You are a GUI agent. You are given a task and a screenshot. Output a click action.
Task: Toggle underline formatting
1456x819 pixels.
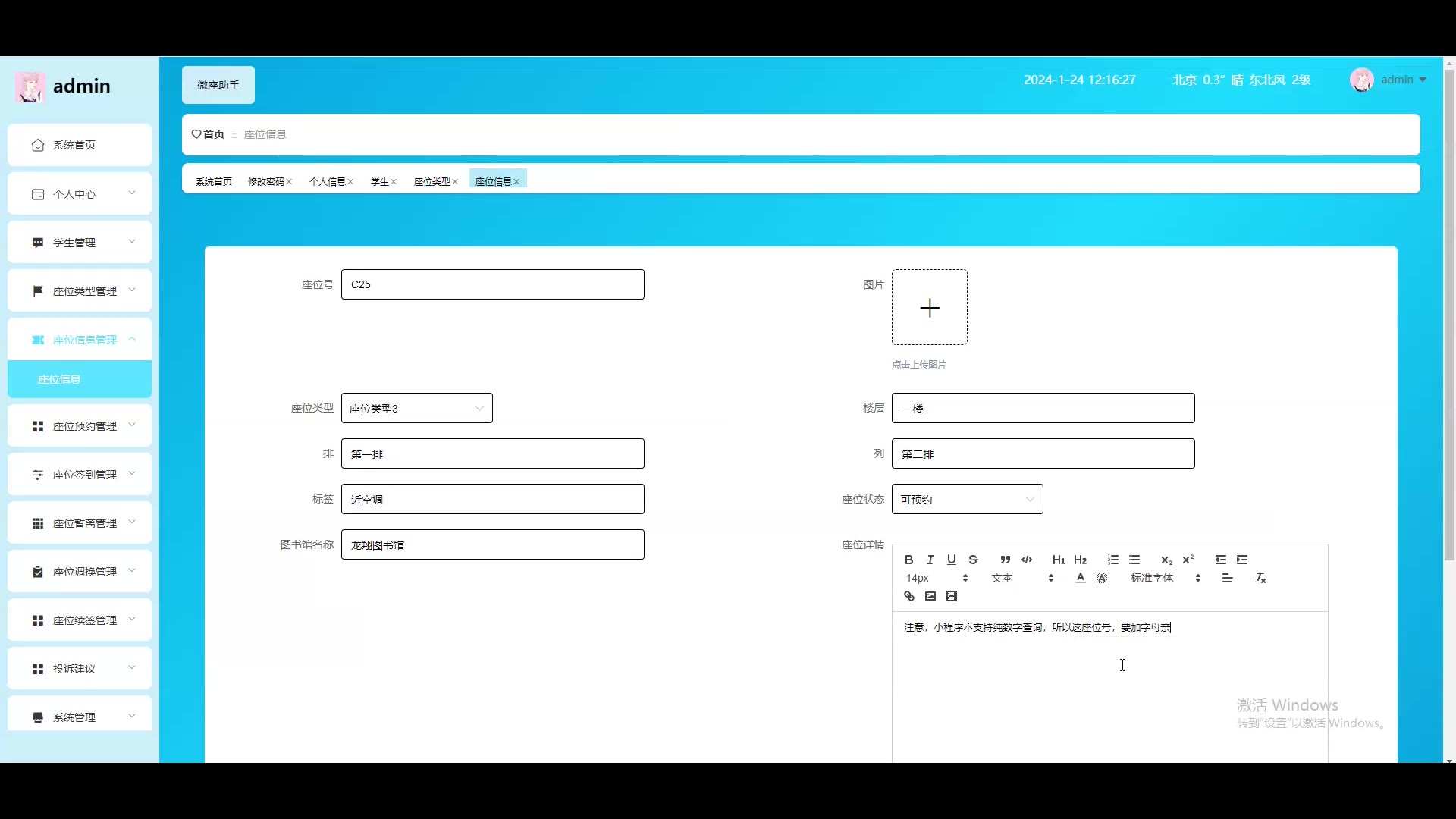[952, 560]
